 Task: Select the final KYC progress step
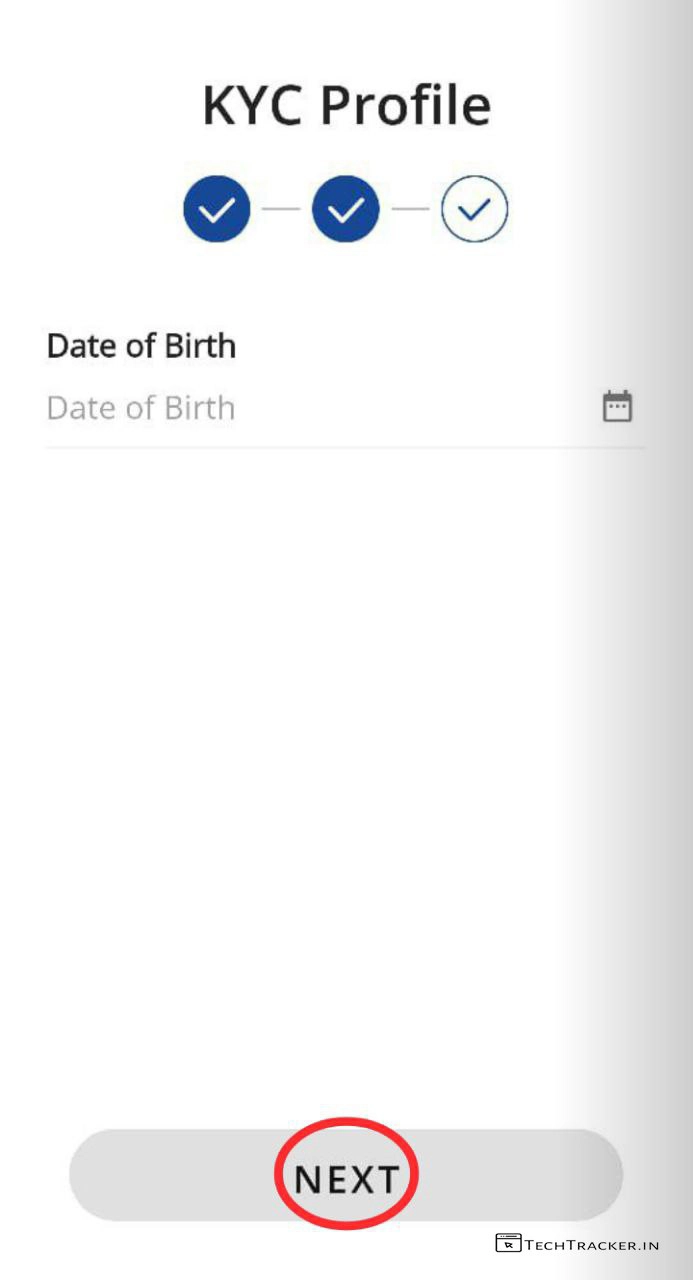(x=475, y=209)
